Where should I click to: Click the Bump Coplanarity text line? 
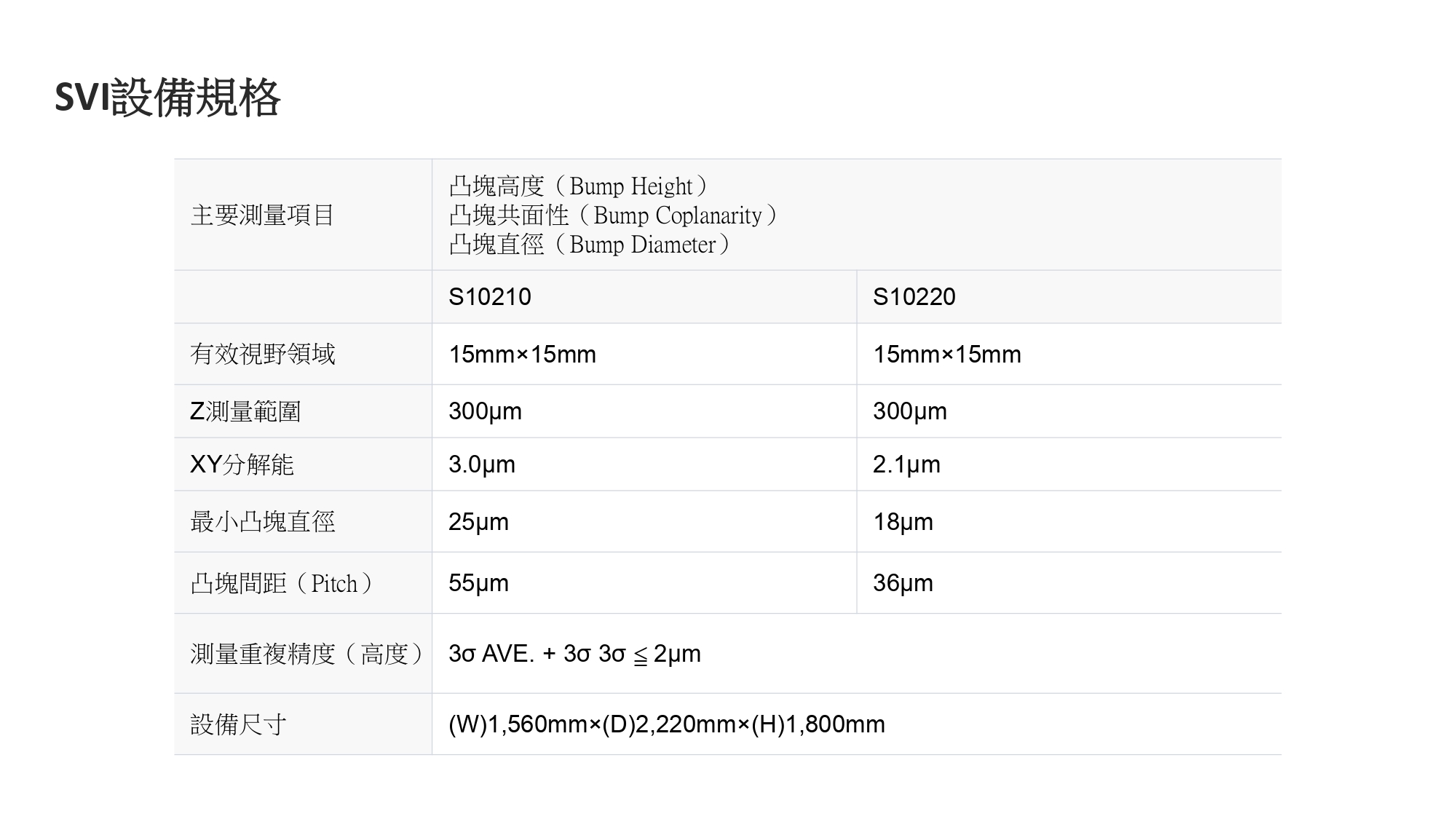(613, 215)
